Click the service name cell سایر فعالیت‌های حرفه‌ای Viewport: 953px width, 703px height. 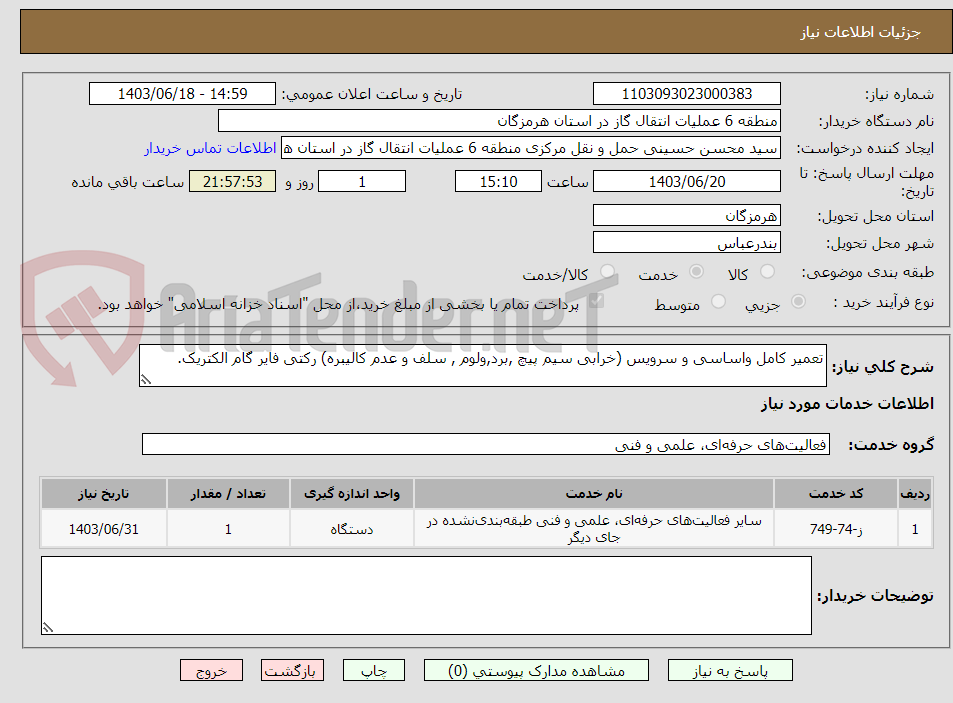pos(594,529)
